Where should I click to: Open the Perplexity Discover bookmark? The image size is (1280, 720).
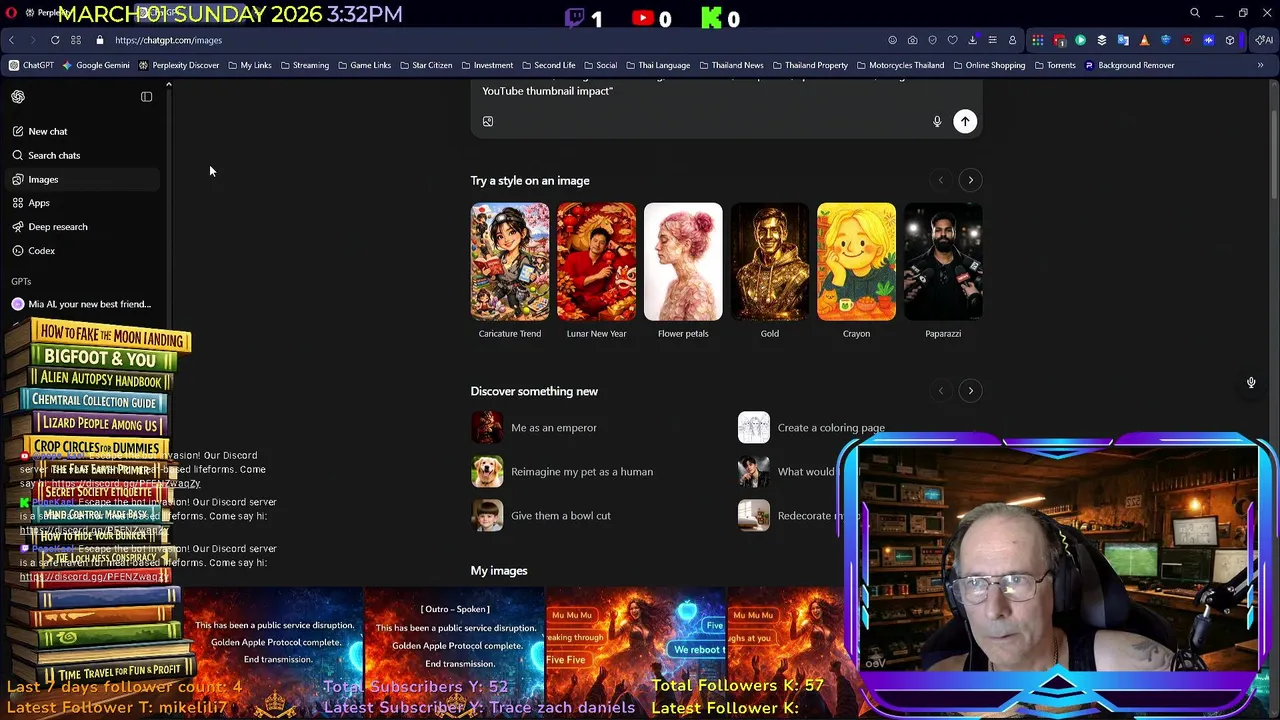point(179,65)
